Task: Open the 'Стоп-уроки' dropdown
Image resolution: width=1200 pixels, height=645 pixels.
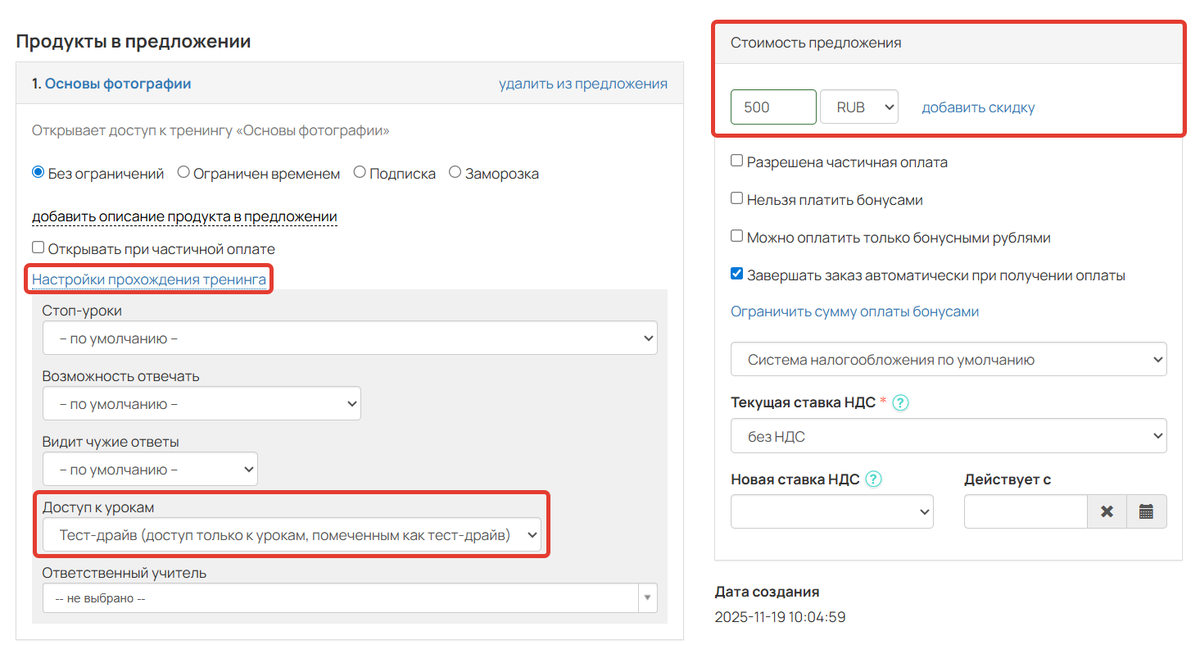Action: pyautogui.click(x=349, y=337)
